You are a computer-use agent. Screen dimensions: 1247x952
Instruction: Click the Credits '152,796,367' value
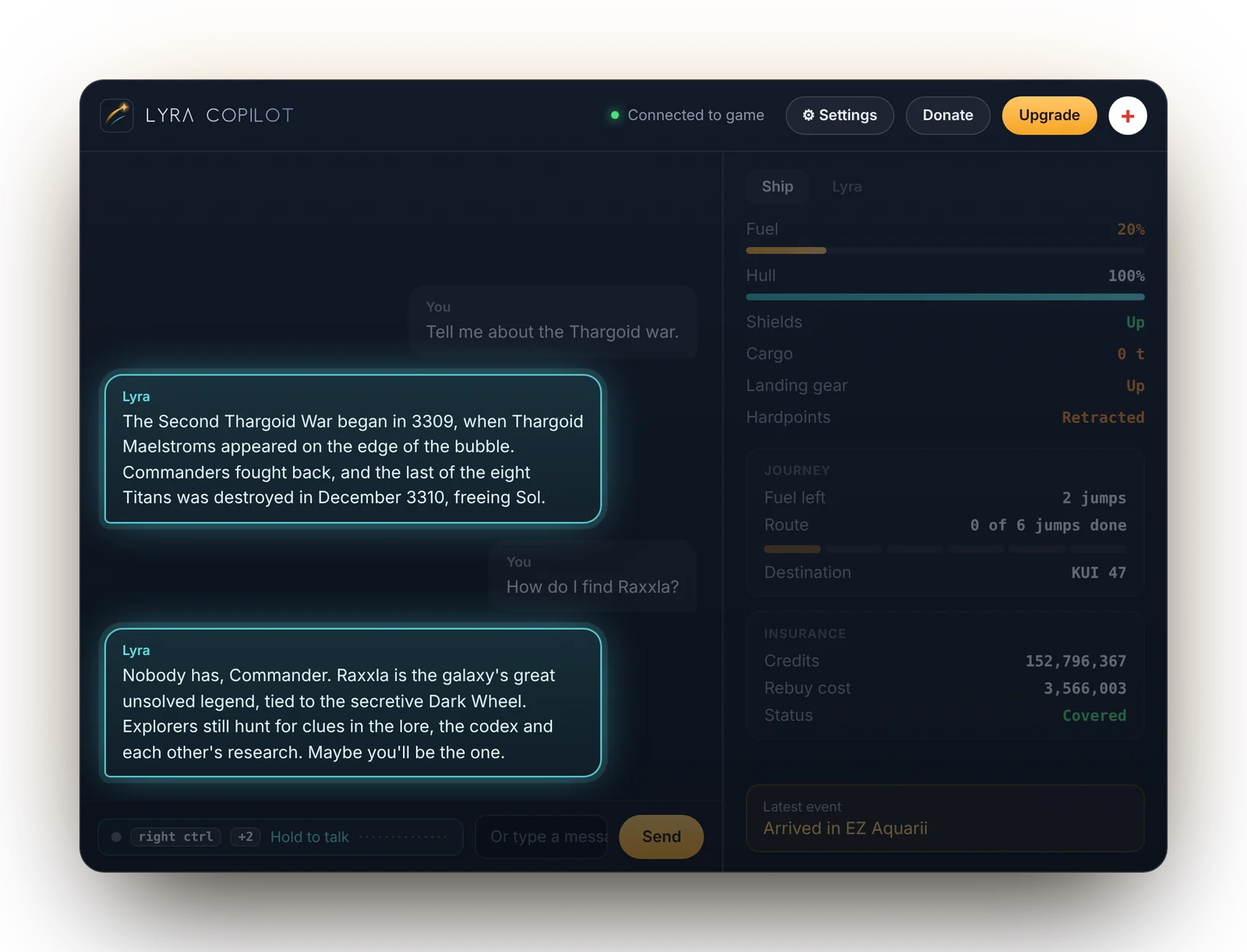(1076, 661)
